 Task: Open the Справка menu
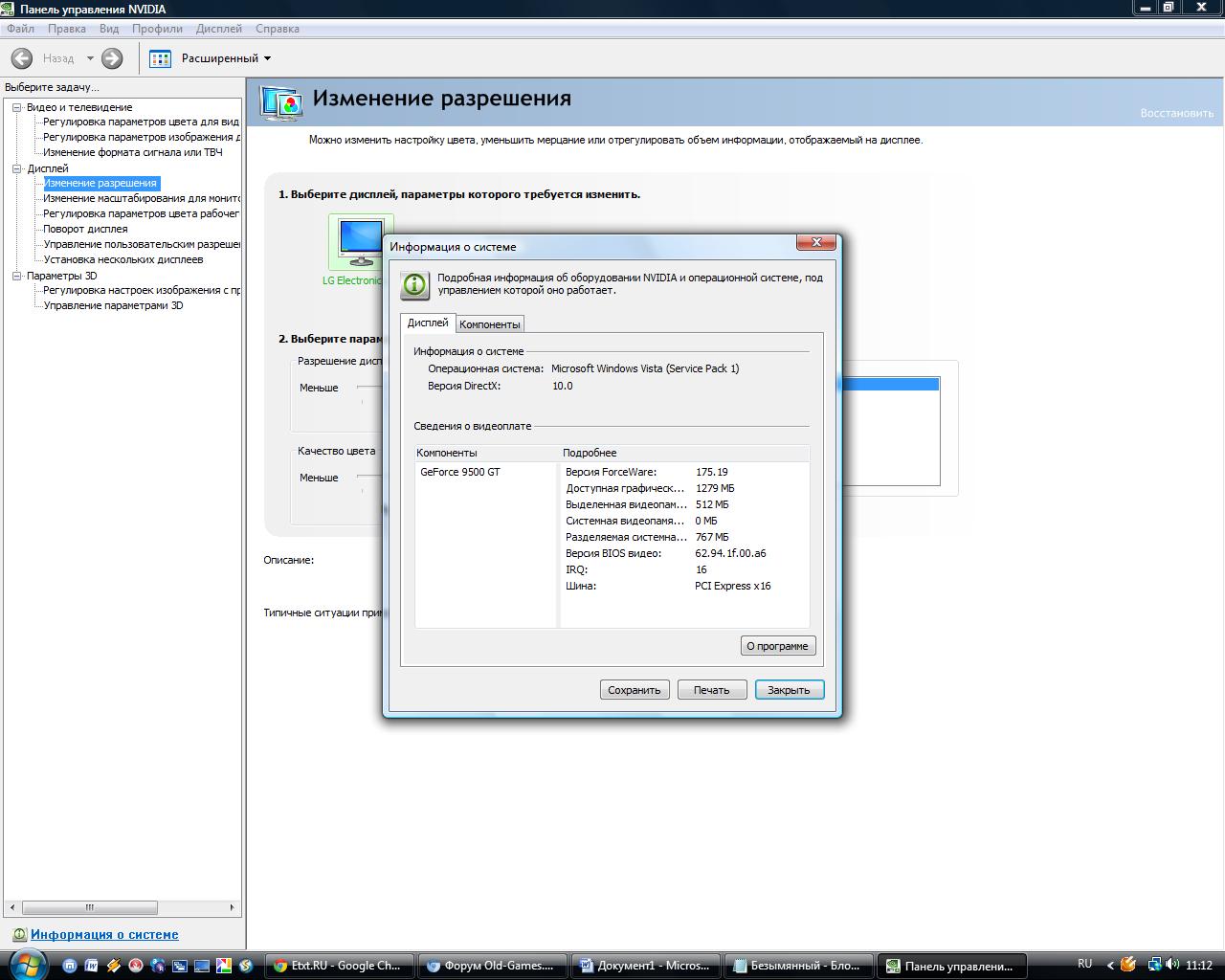[x=278, y=29]
